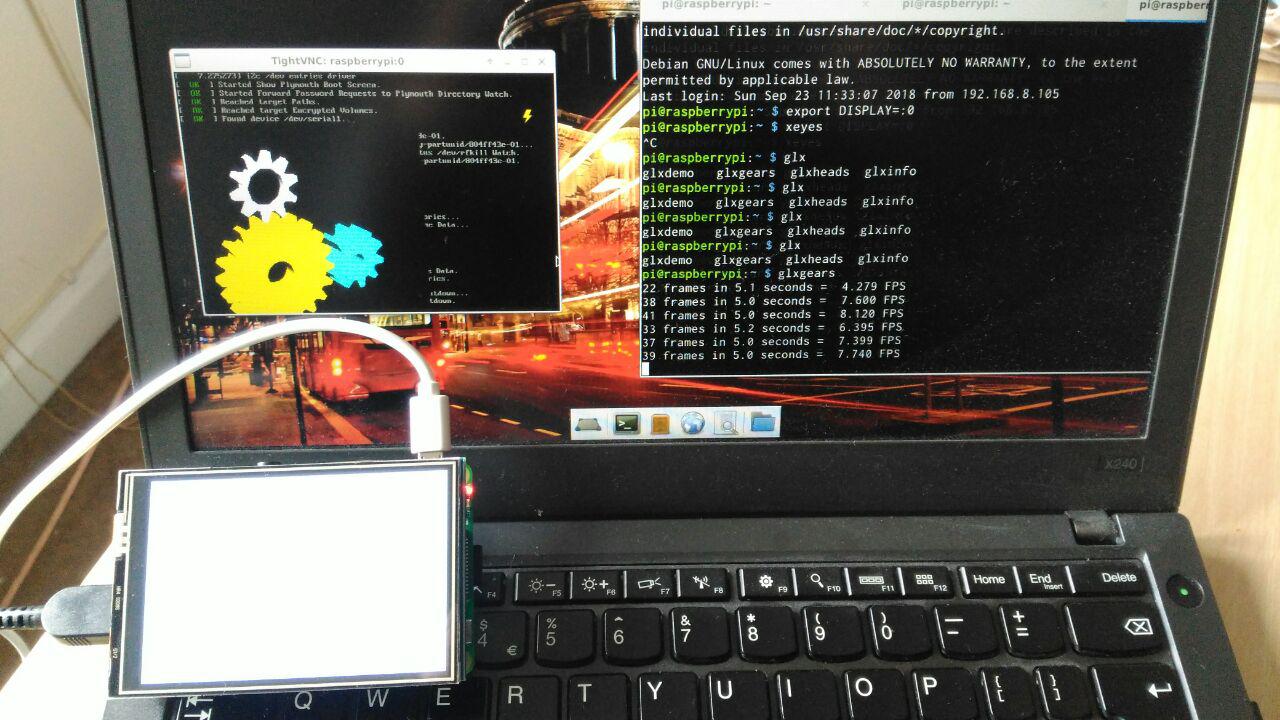Open the orange notes icon in the dock
This screenshot has width=1280, height=720.
click(x=660, y=424)
